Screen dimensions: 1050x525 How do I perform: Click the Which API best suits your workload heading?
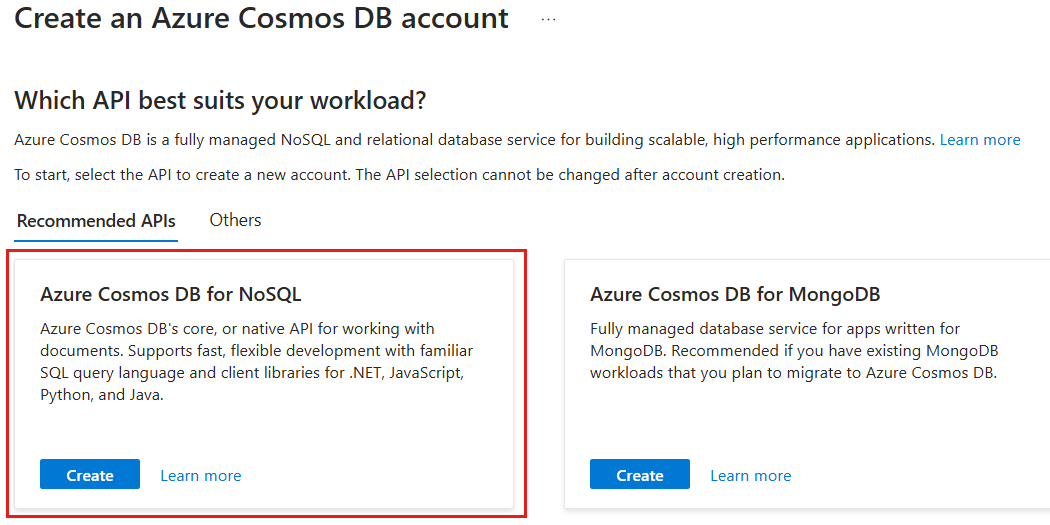[x=220, y=100]
